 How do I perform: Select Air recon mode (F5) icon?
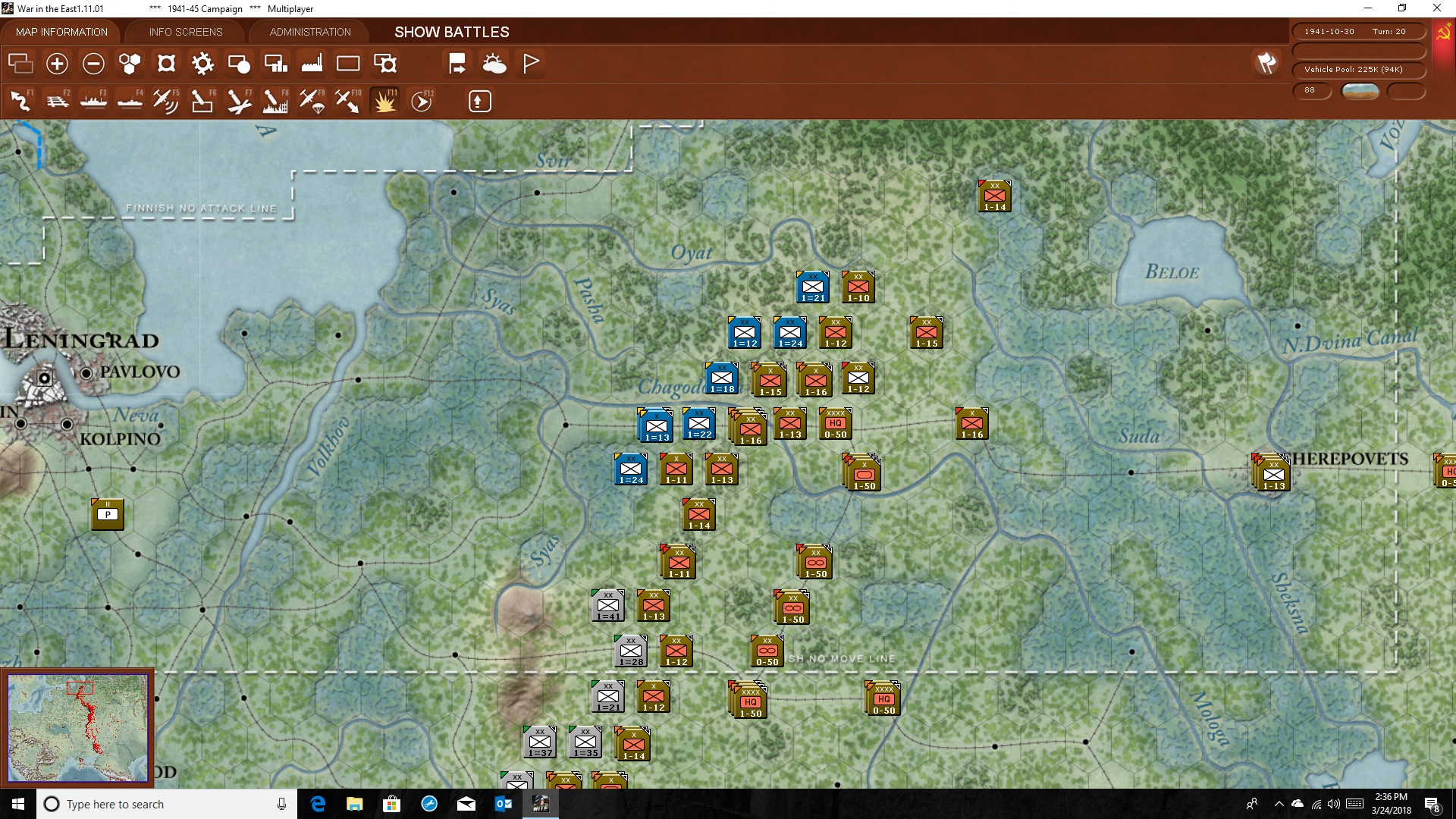pyautogui.click(x=166, y=101)
